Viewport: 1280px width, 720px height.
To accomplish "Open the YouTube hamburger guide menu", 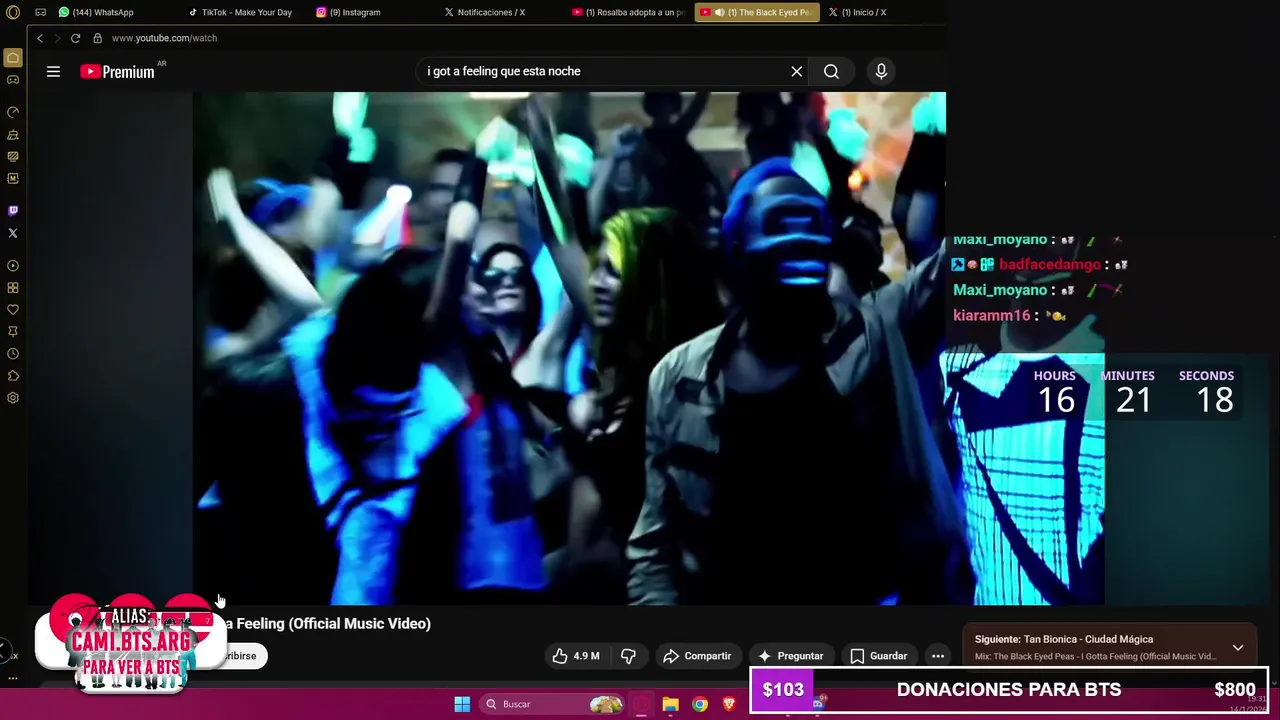I will pos(53,71).
